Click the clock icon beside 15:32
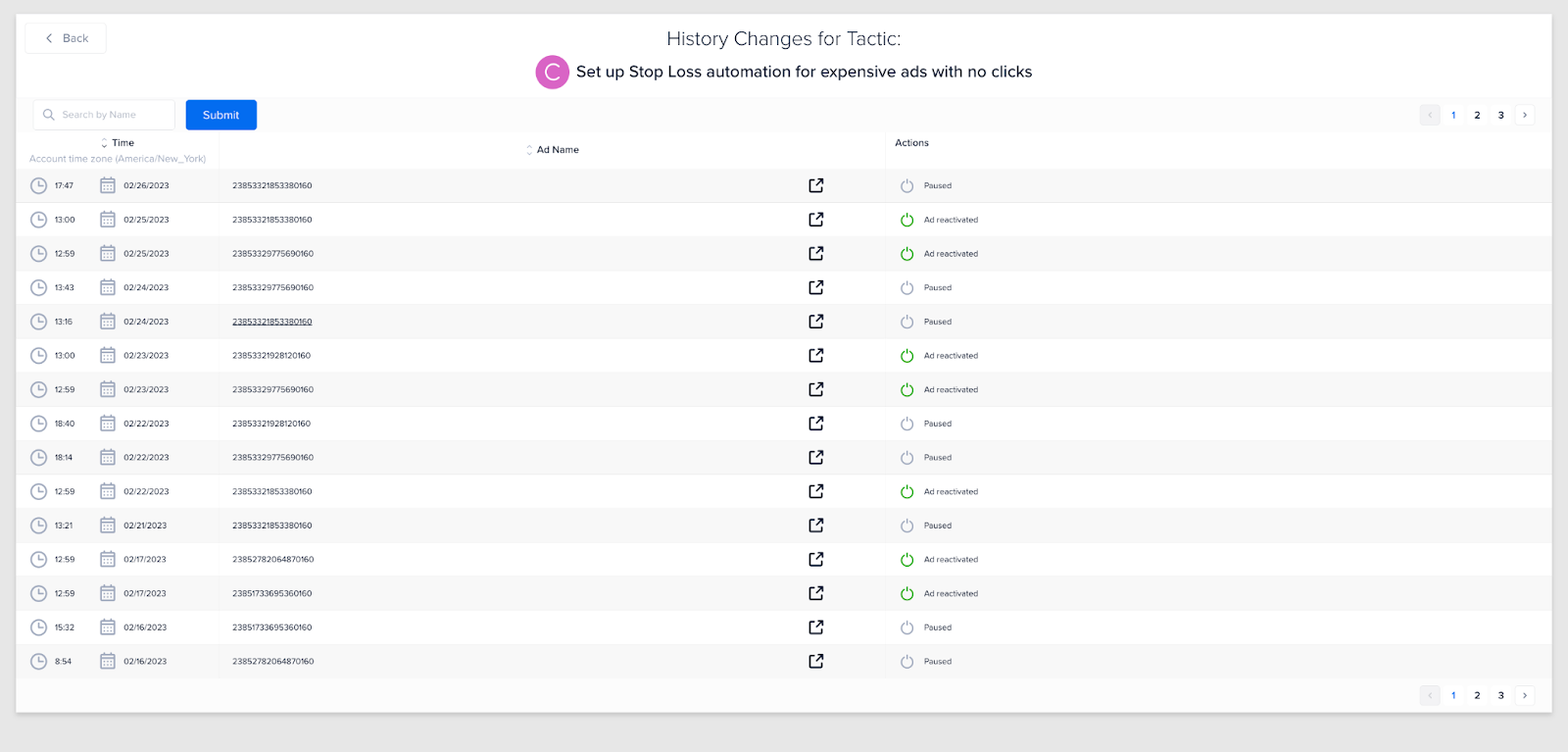1568x752 pixels. pyautogui.click(x=38, y=627)
